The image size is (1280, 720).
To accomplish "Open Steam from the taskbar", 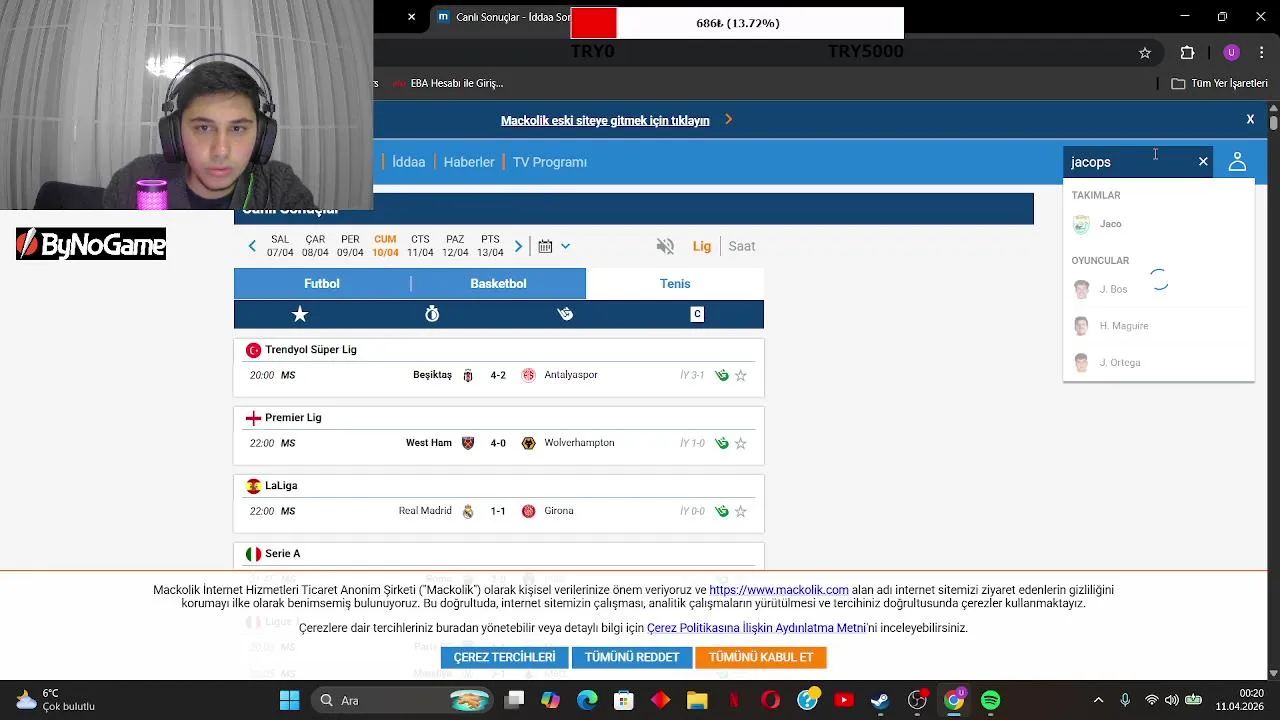I will click(880, 700).
